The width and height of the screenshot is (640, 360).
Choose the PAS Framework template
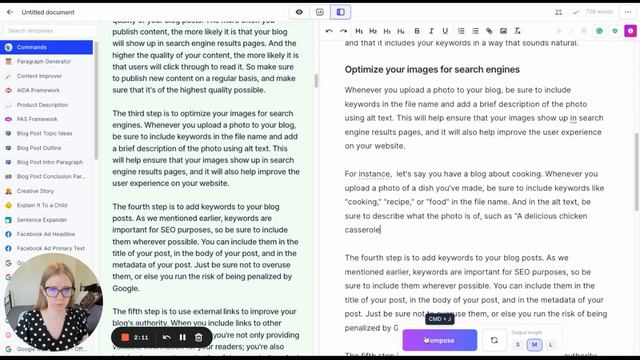pos(47,119)
